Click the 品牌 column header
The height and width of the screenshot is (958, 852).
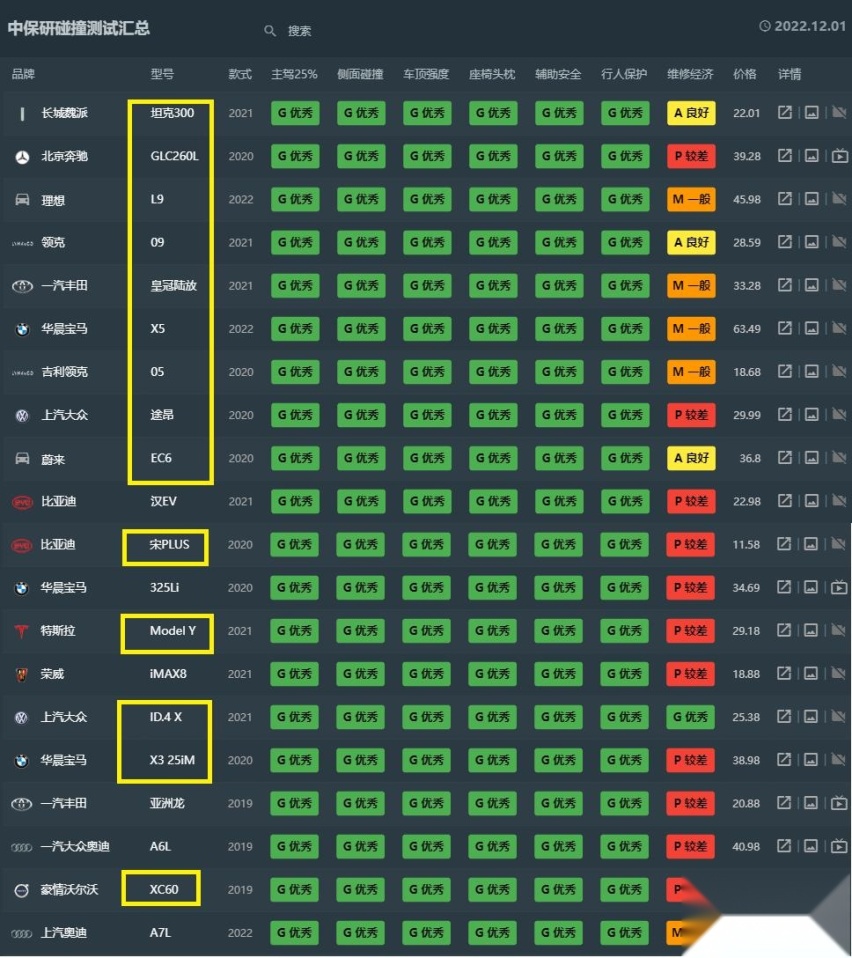23,74
